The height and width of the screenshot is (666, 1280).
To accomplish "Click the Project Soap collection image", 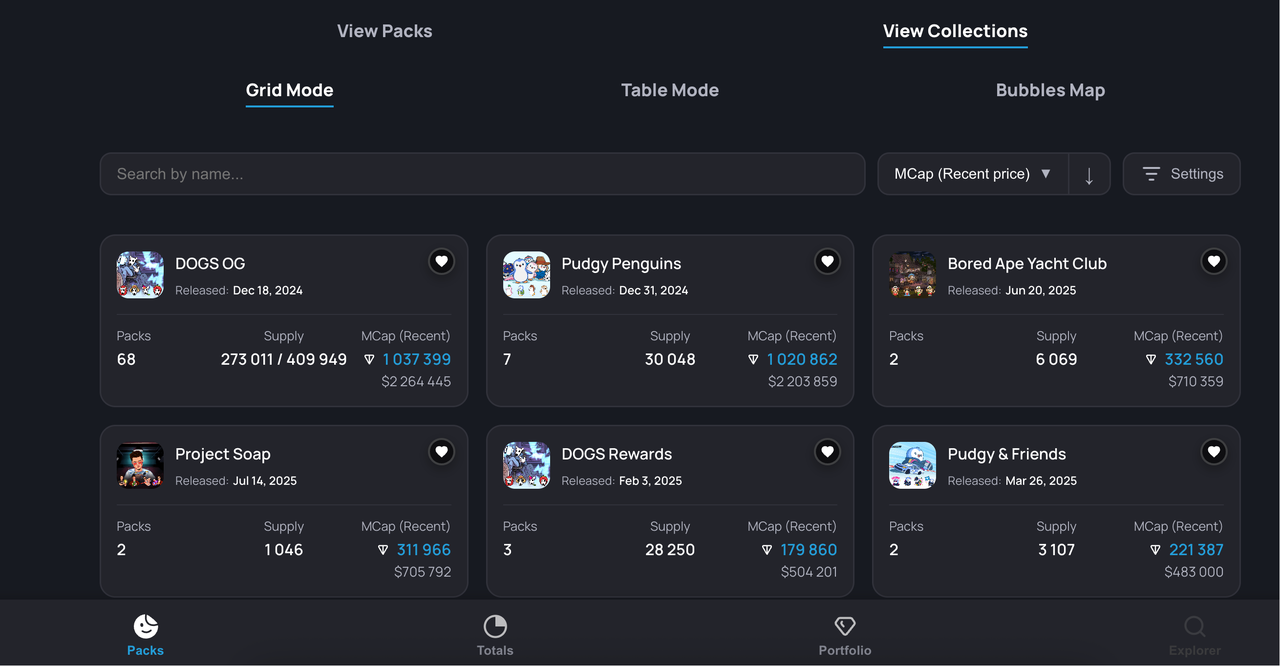I will click(x=140, y=465).
